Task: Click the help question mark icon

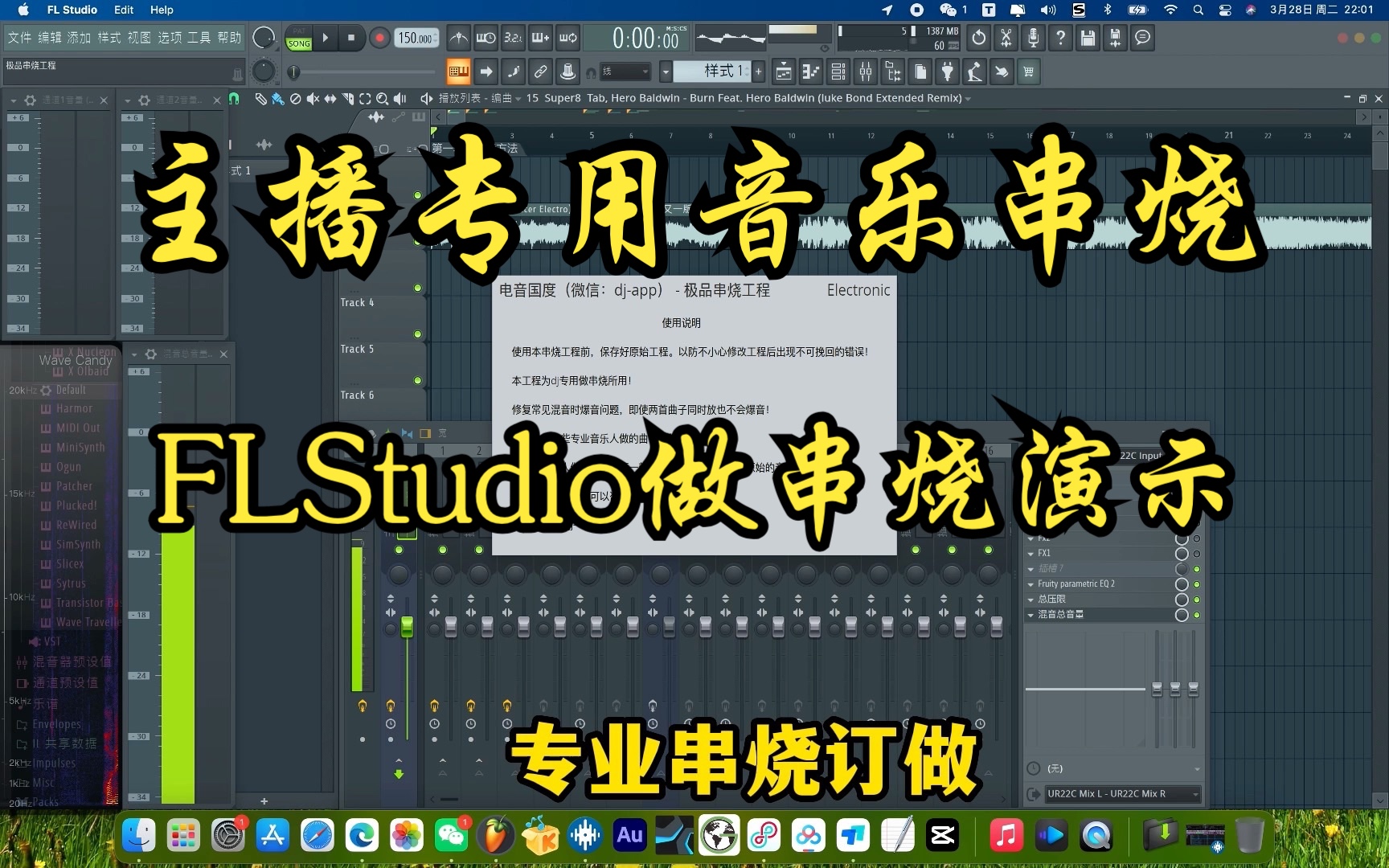Action: 1061,38
